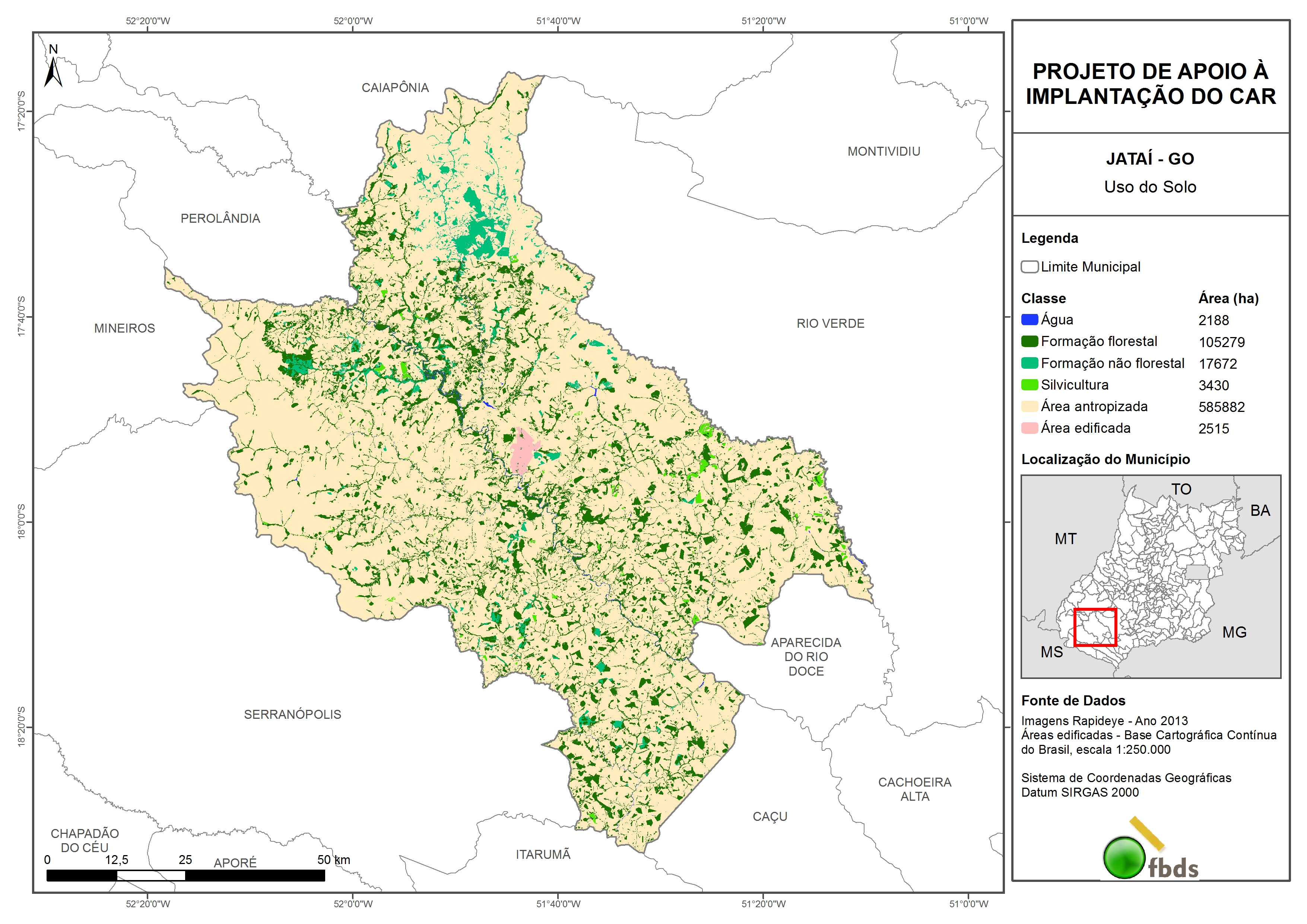1307x924 pixels.
Task: Click the BA state label in inset
Action: click(x=1260, y=511)
